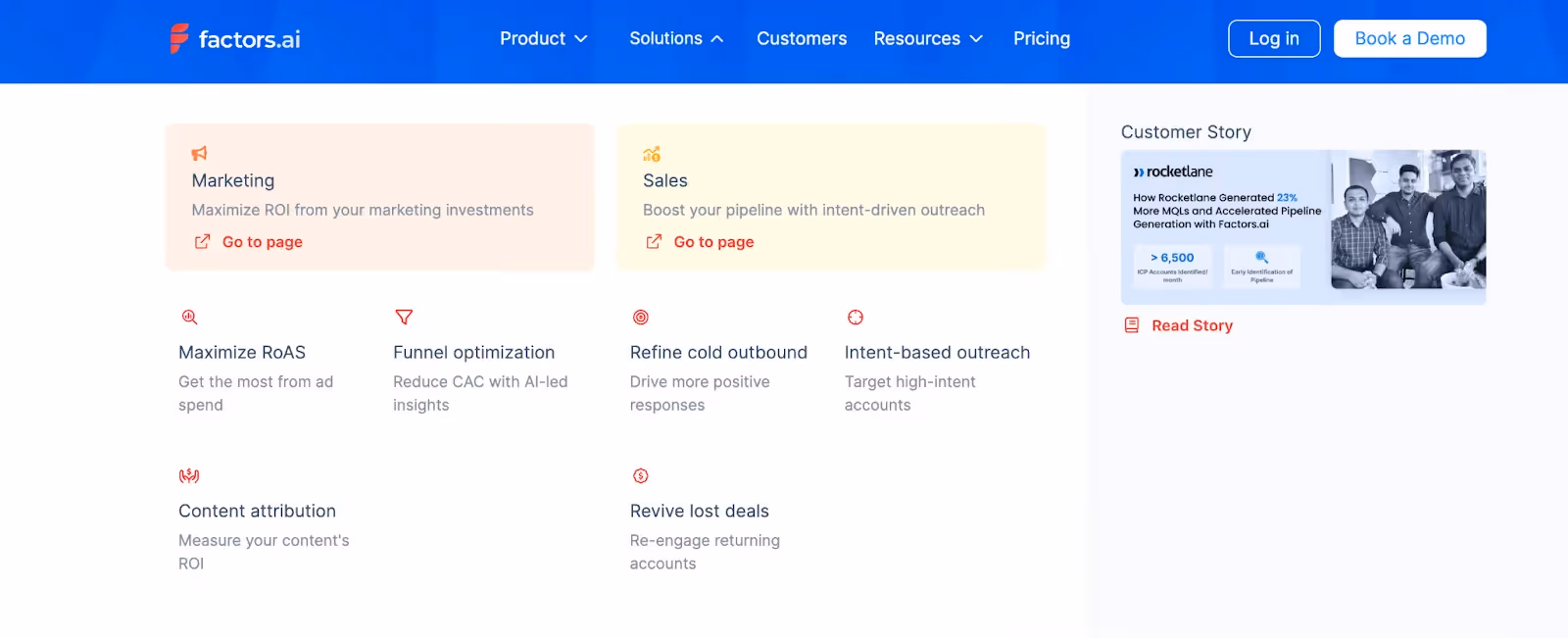Screen dimensions: 1568x638
Task: Follow Go to page link under Marketing
Action: point(263,242)
